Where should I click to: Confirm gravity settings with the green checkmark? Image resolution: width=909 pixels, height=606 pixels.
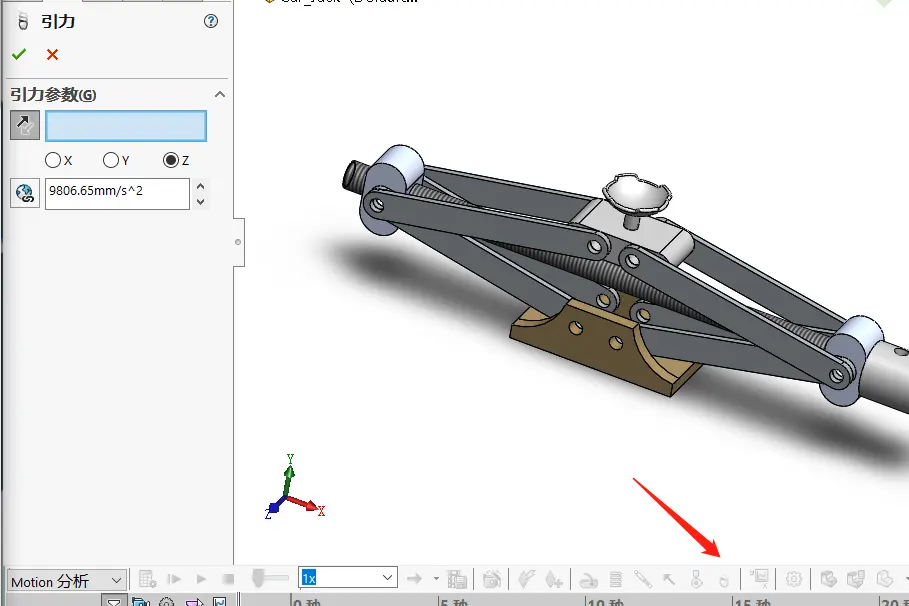19,55
